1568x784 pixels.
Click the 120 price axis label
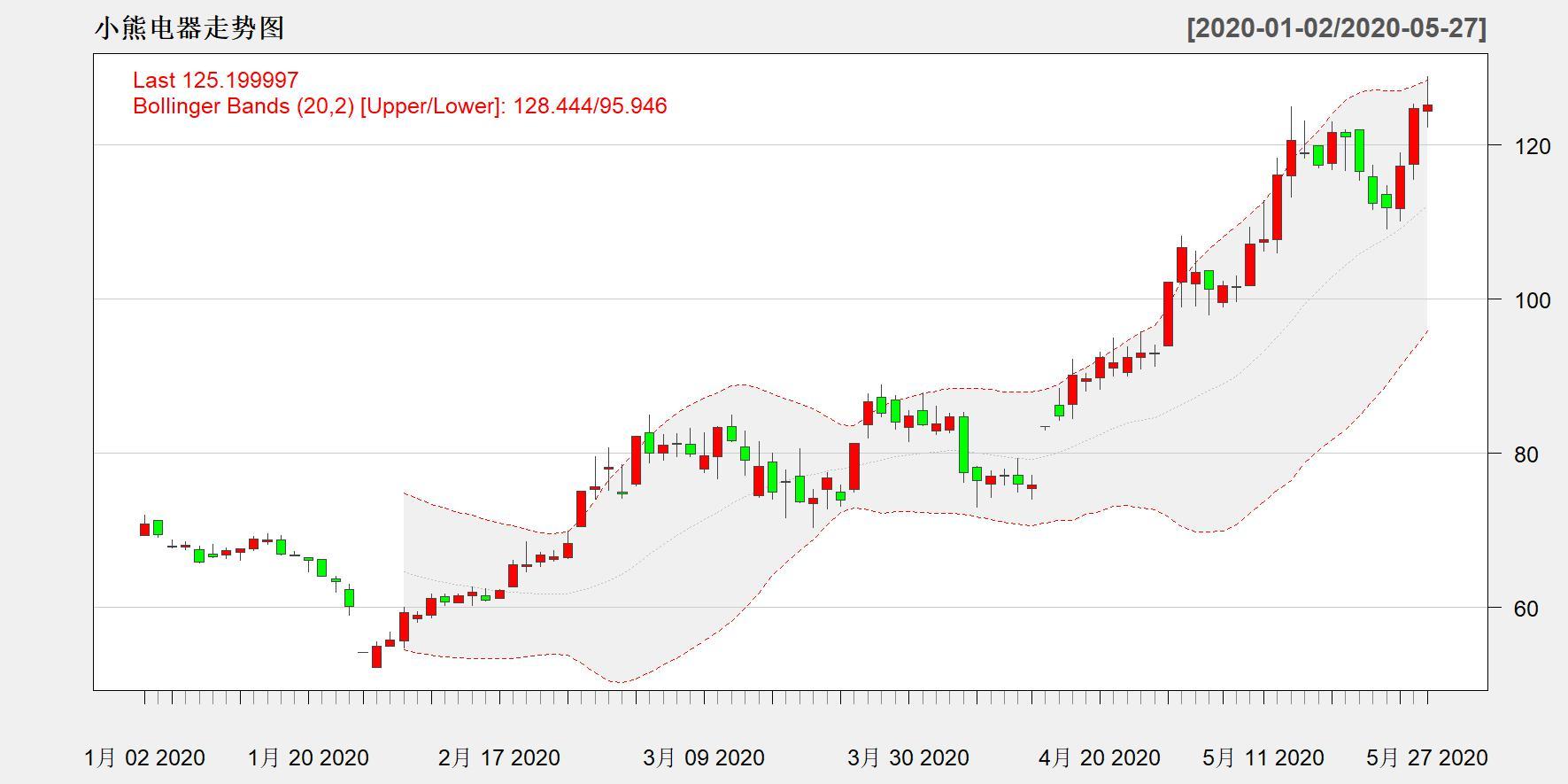[x=1533, y=146]
